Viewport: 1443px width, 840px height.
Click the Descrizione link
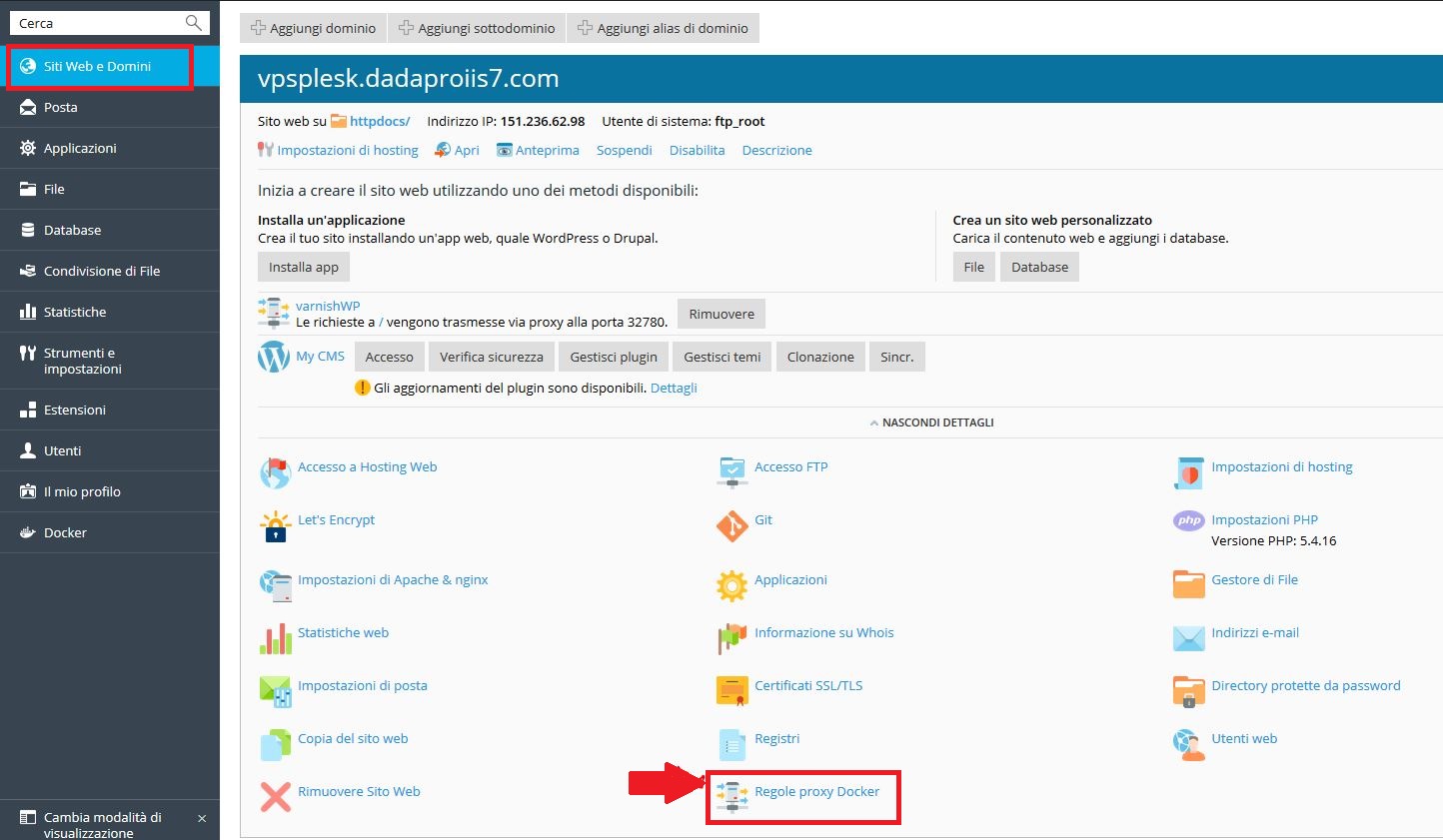777,150
